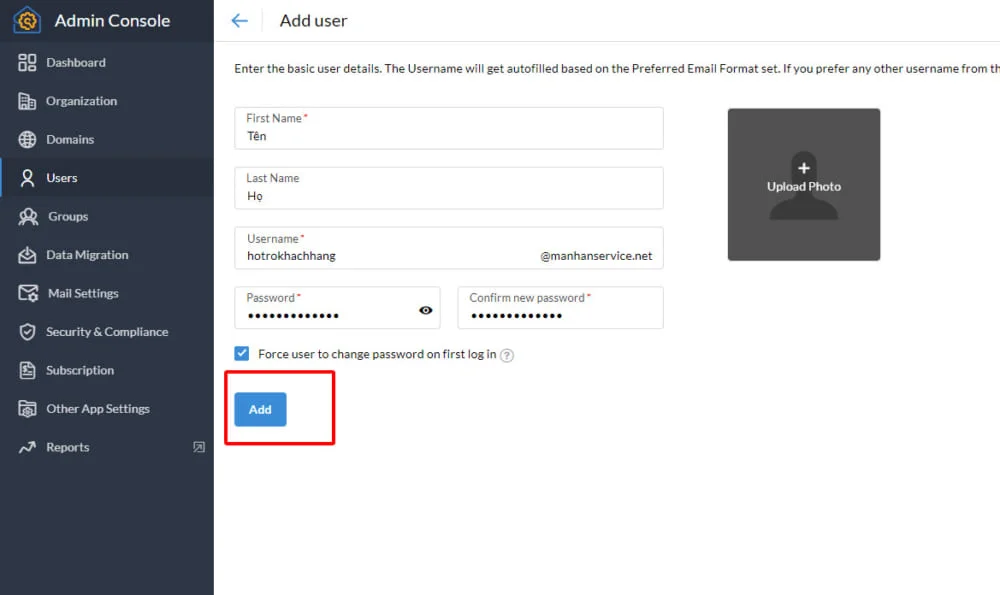This screenshot has height=595, width=1000.
Task: Click the help icon beside the password checkbox
Action: [x=506, y=354]
